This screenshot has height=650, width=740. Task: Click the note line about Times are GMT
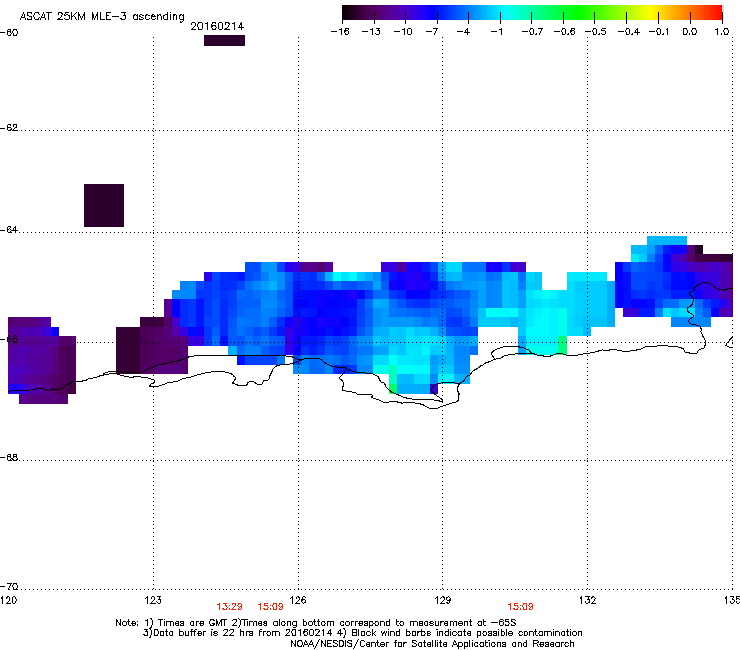[316, 623]
